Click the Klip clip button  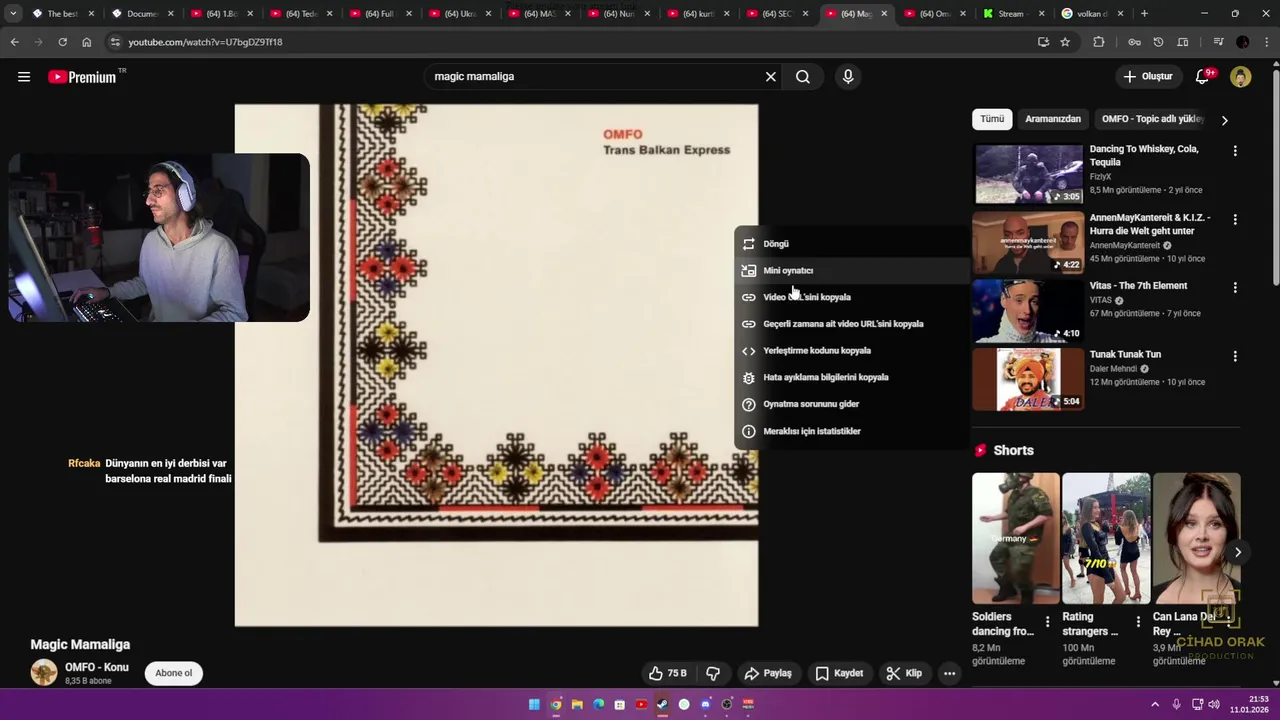[904, 673]
